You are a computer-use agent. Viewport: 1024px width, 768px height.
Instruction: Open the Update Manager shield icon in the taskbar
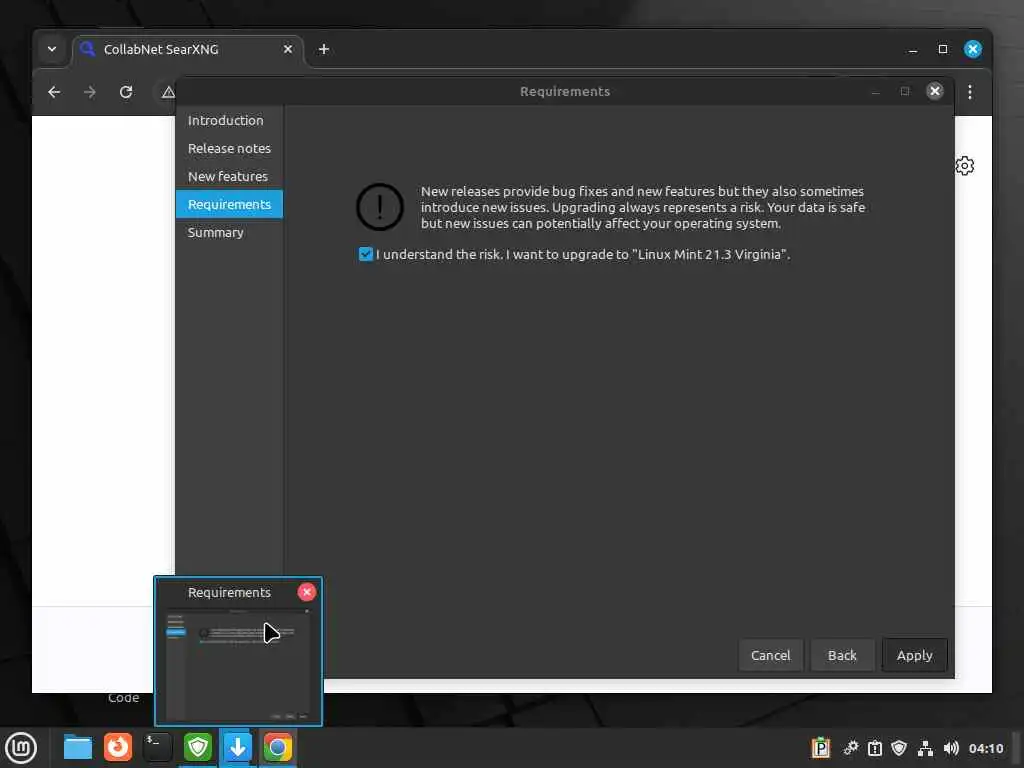[198, 748]
